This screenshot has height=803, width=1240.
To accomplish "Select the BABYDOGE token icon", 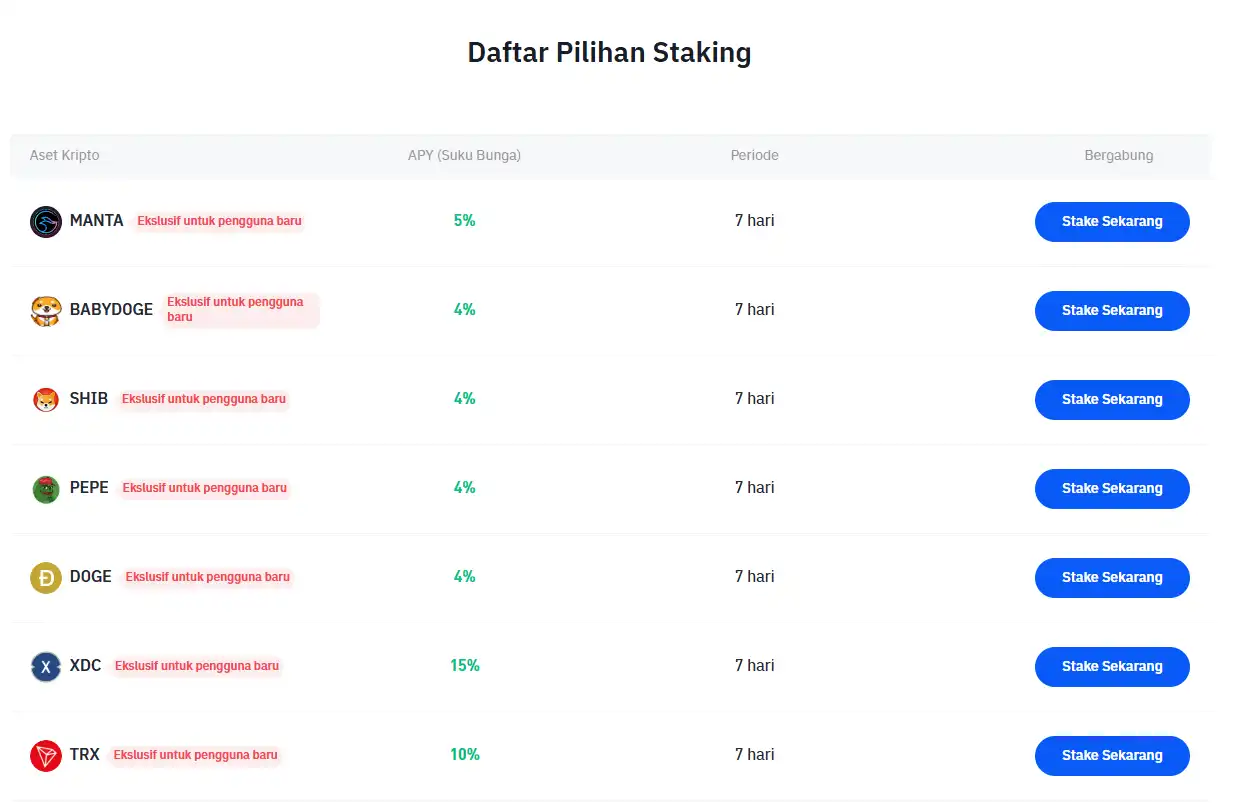I will pyautogui.click(x=45, y=310).
